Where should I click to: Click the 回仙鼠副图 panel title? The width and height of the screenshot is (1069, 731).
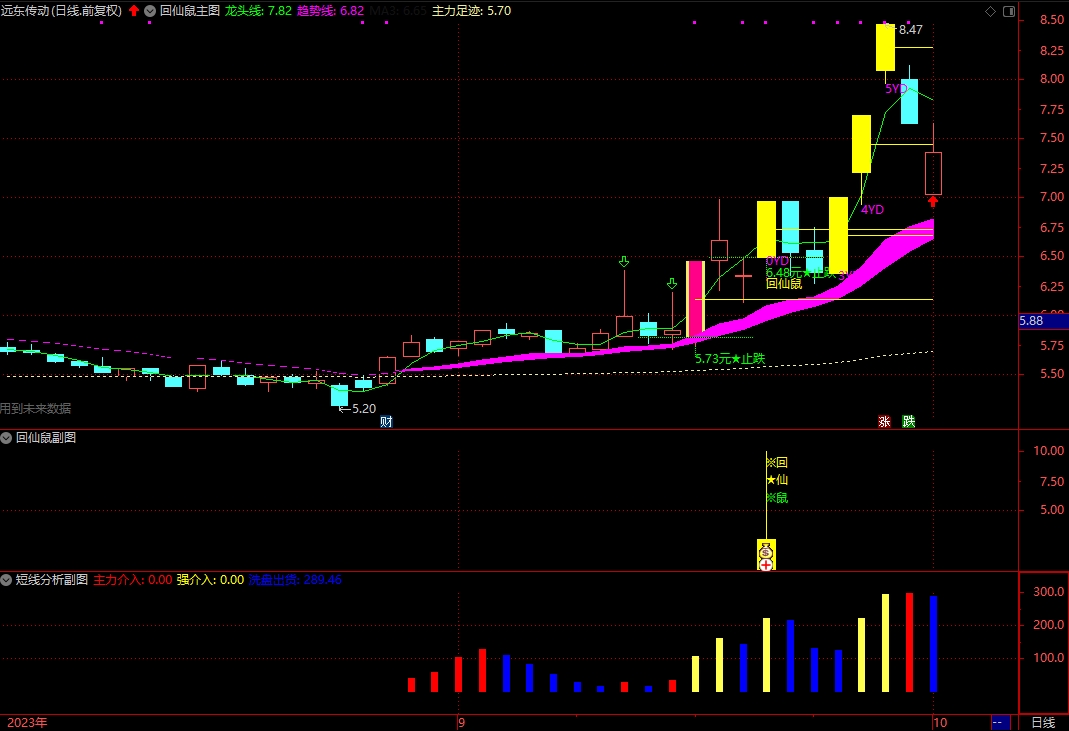[46, 438]
